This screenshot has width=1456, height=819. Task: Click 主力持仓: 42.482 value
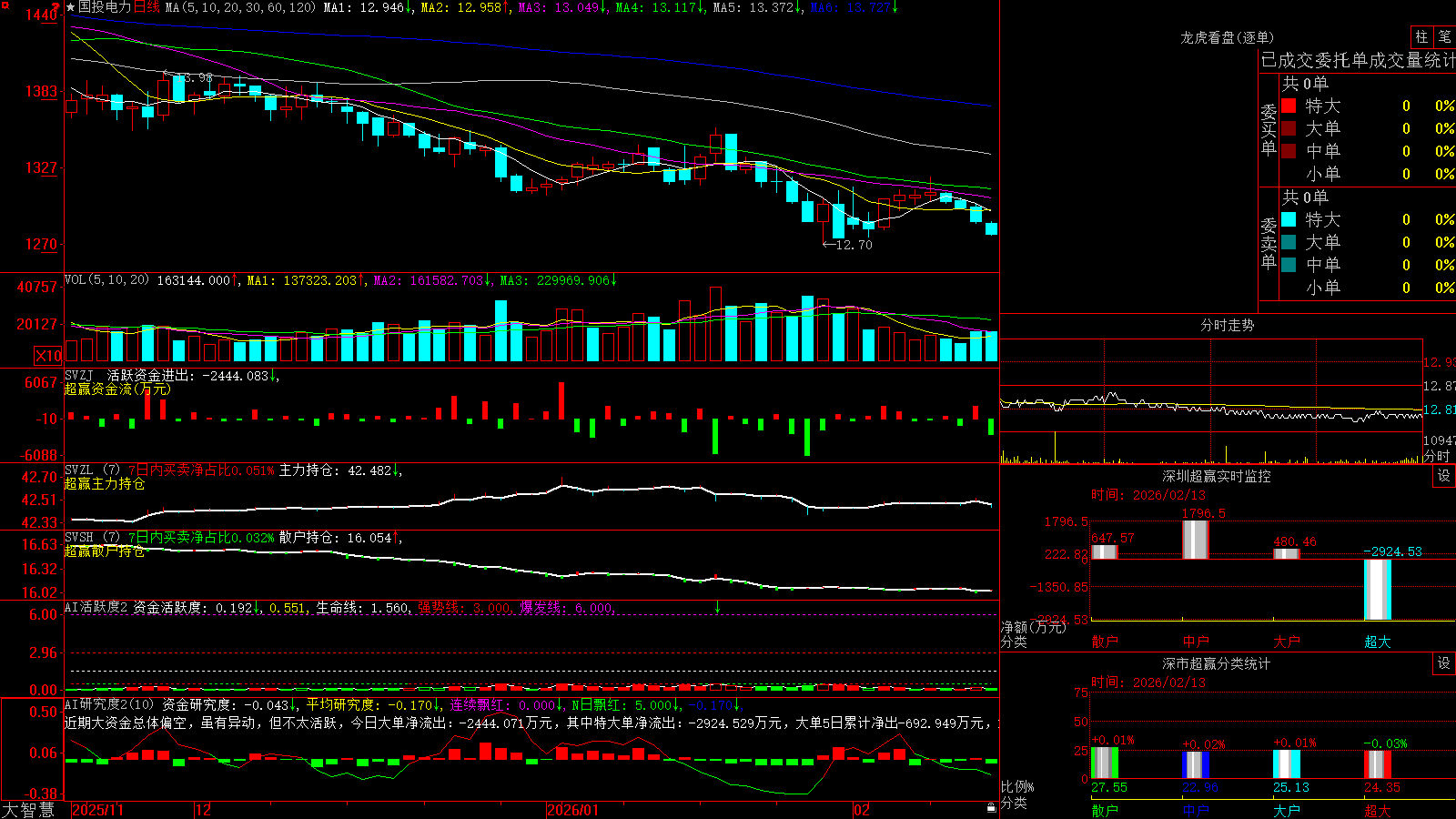[x=336, y=470]
